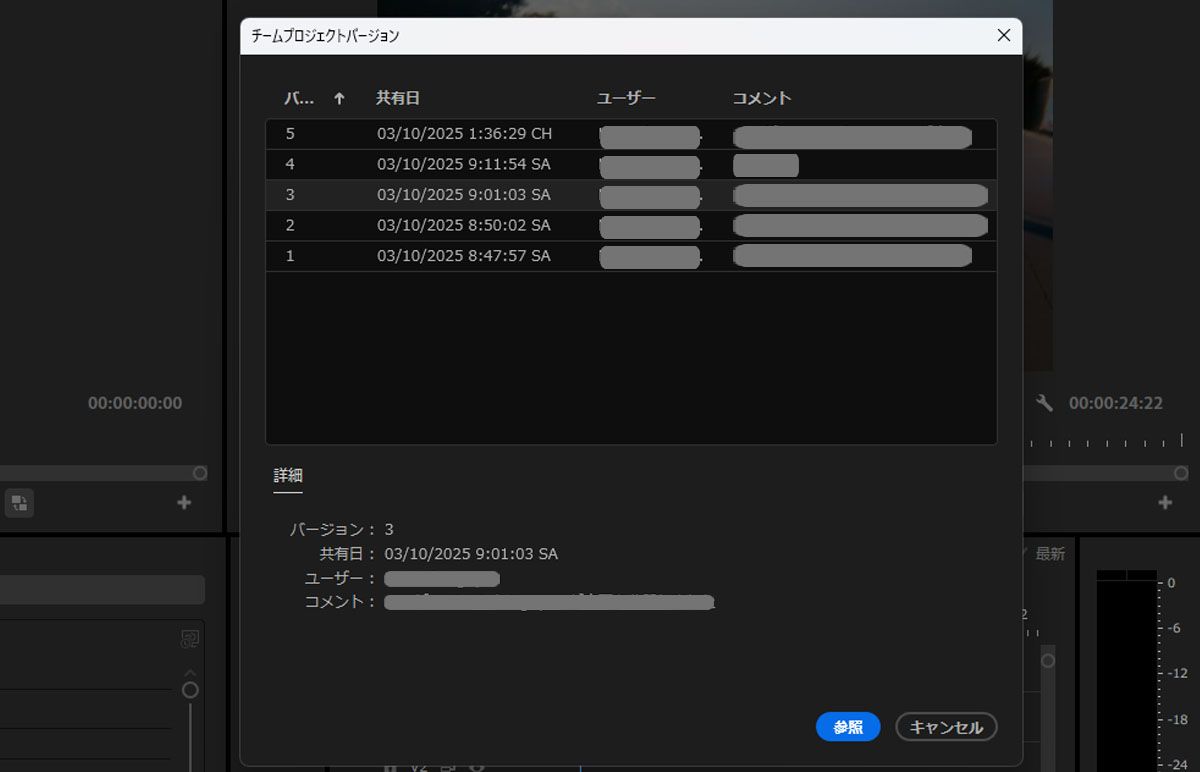Sort by the バ... version column header
Image resolution: width=1200 pixels, height=772 pixels.
pos(299,98)
